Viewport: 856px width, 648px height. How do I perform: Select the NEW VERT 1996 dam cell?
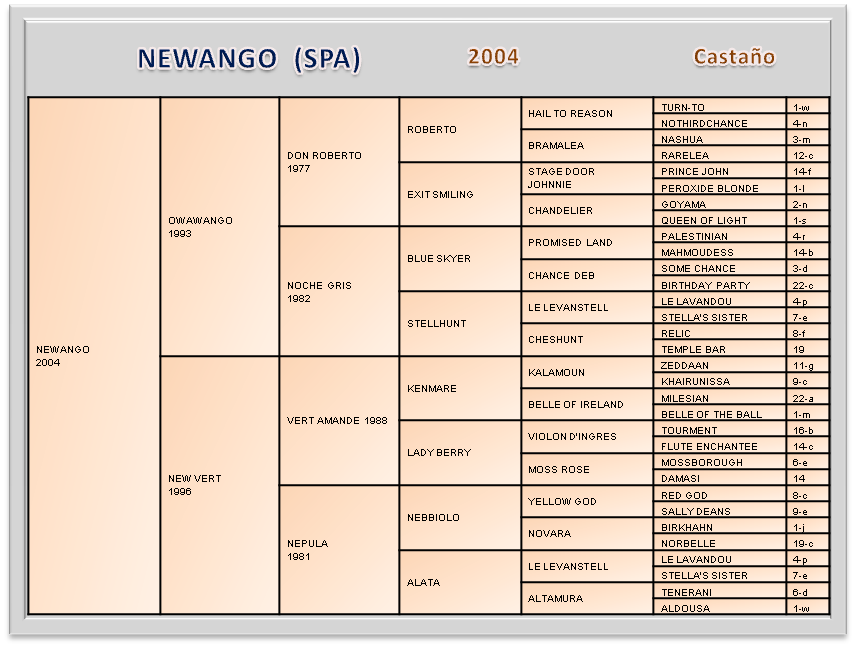tap(219, 485)
